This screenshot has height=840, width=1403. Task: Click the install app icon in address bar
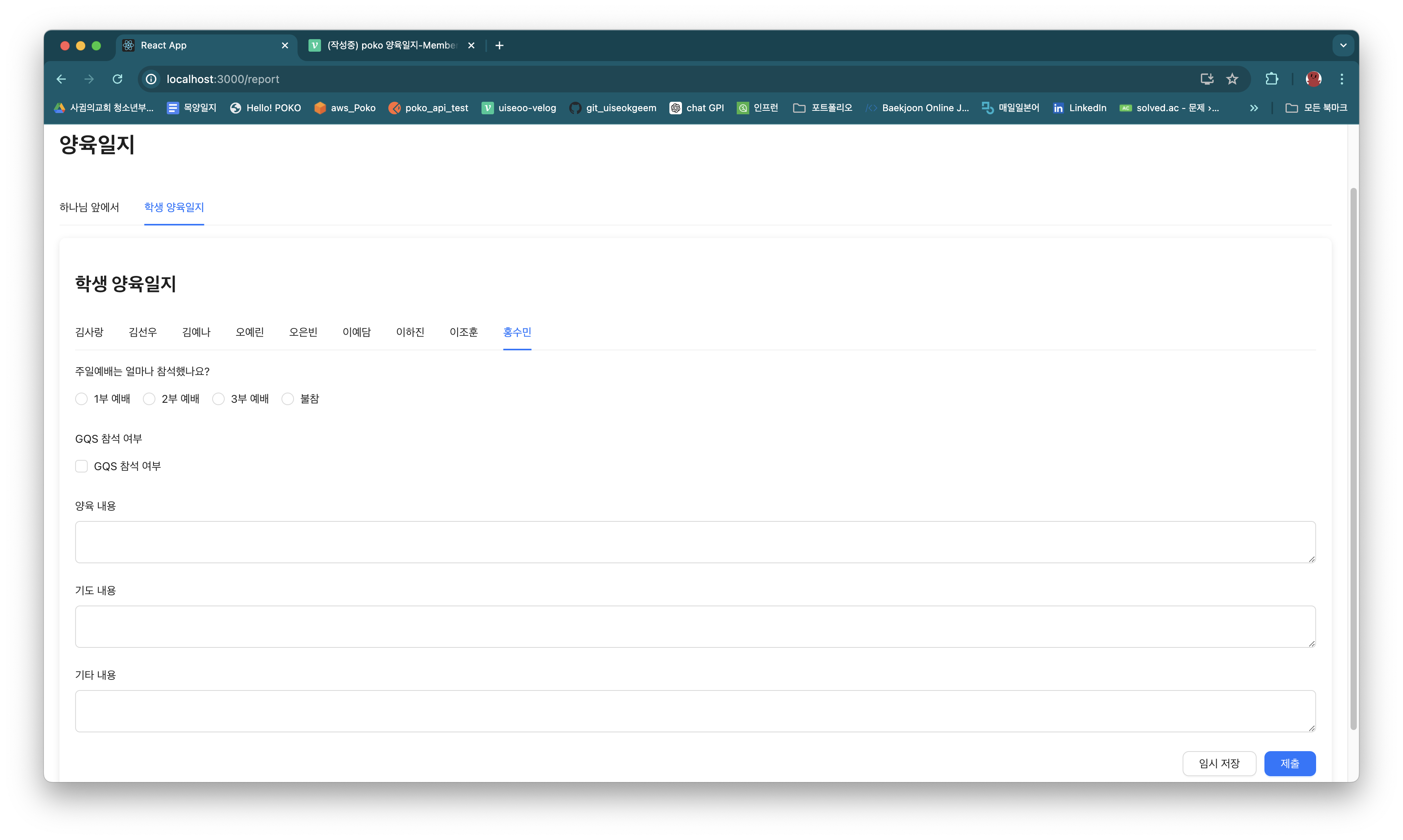1206,79
